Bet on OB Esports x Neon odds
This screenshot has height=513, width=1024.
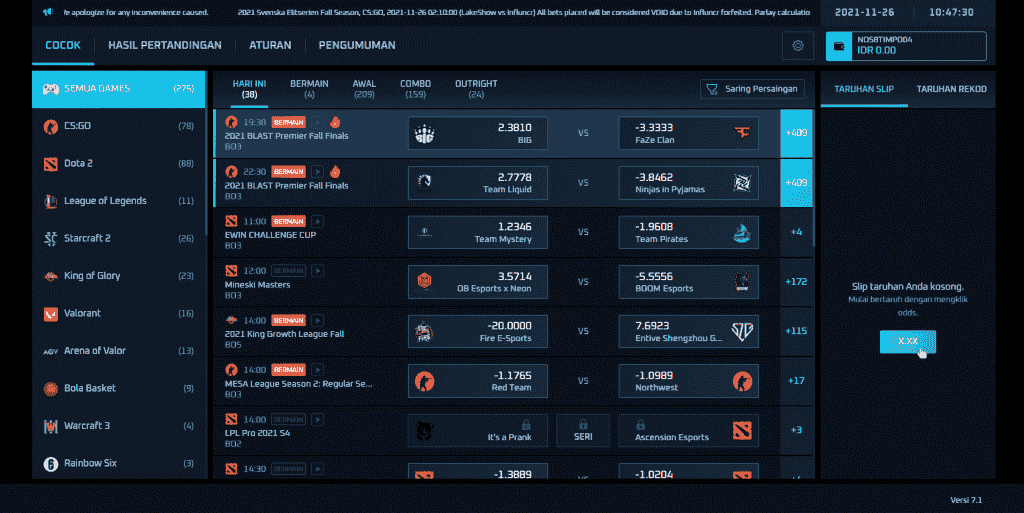(477, 282)
